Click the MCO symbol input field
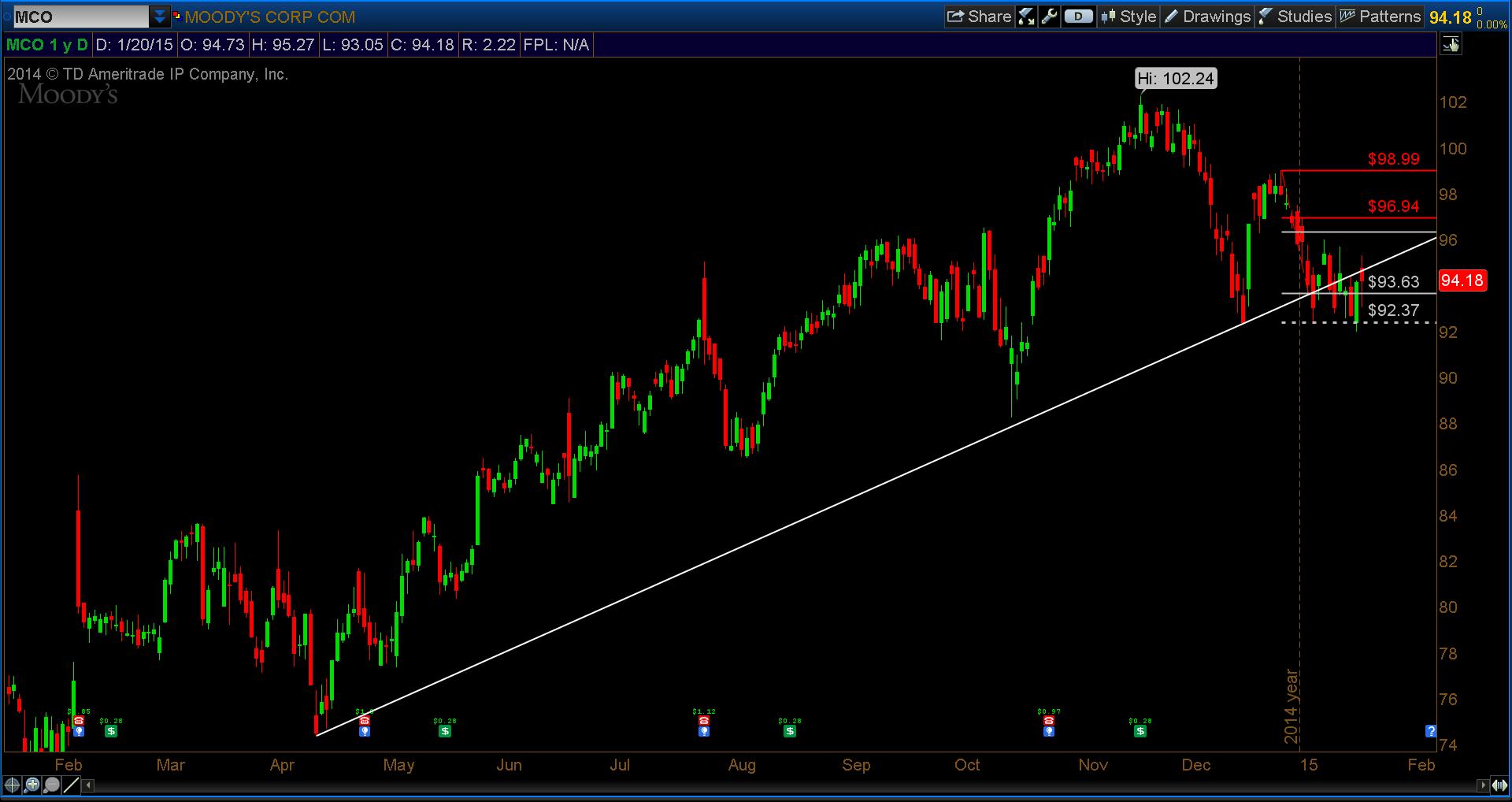The image size is (1512, 802). [80, 17]
